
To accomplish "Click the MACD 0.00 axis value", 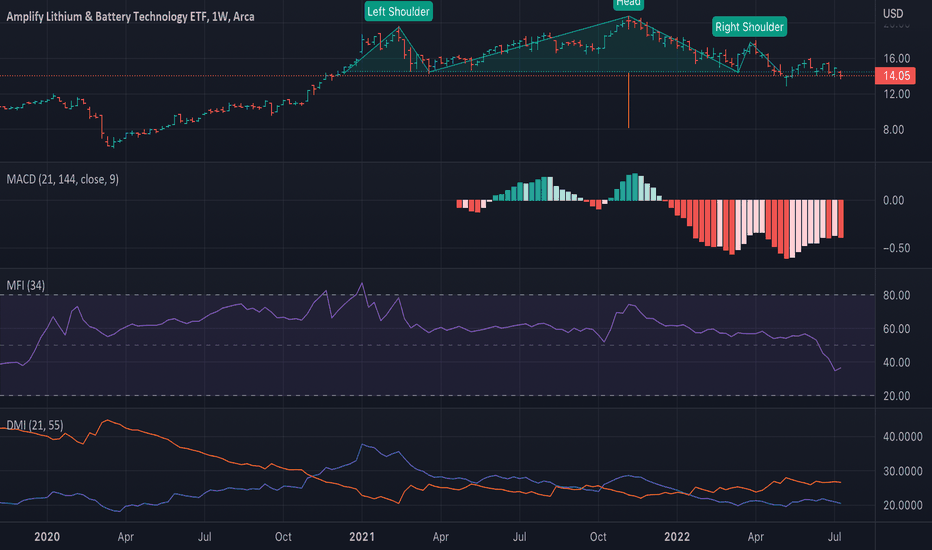I will [x=893, y=200].
